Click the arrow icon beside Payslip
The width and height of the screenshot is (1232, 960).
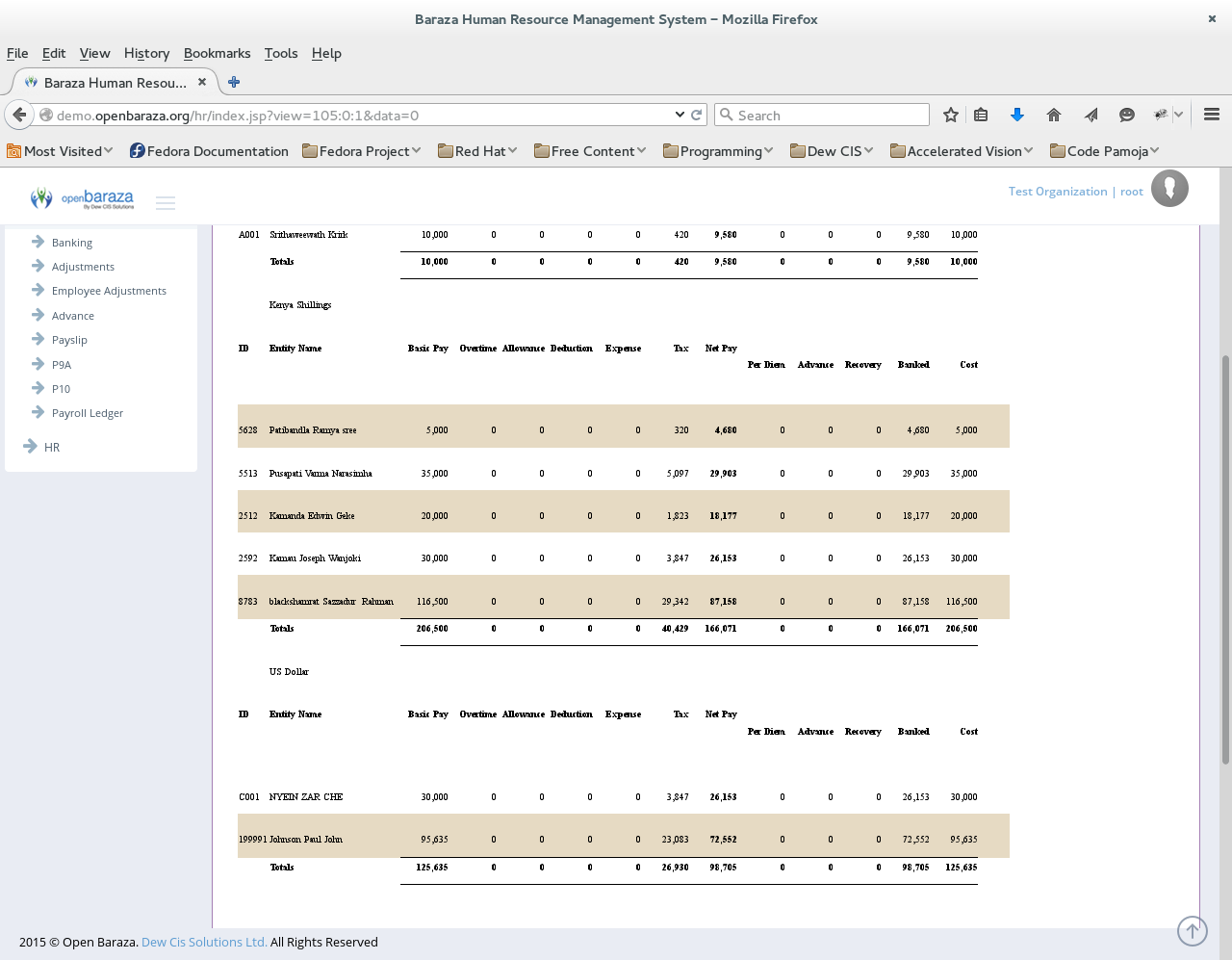pyautogui.click(x=38, y=339)
